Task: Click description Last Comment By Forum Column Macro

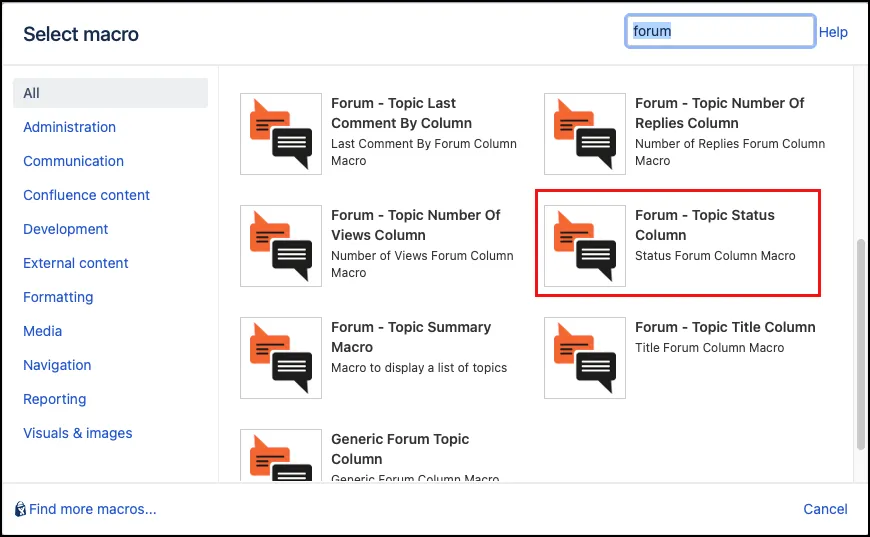Action: tap(424, 152)
